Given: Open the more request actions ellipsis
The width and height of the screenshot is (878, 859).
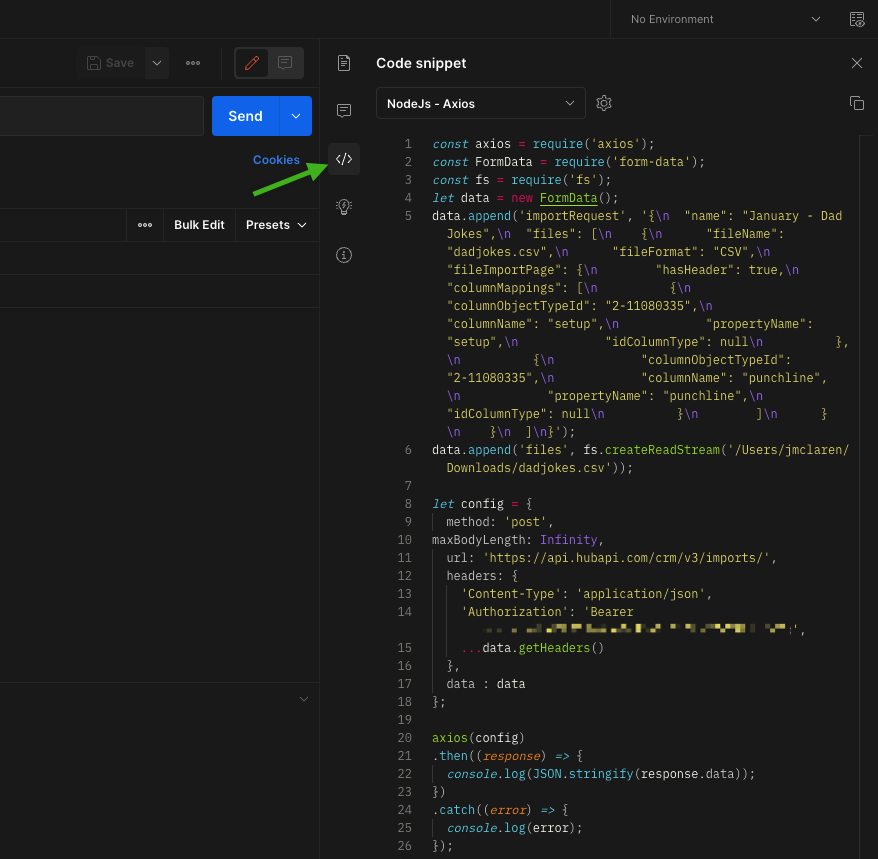Looking at the screenshot, I should point(193,62).
